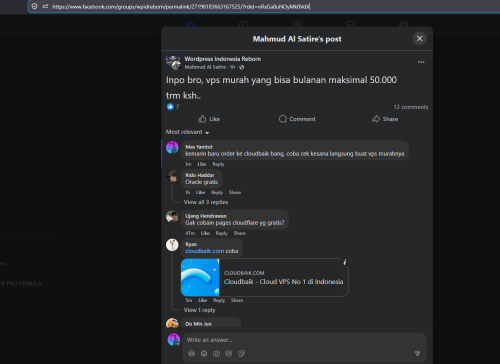
Task: Click 'Gak cobain pages cloudflare yg gratis?' text
Action: (x=235, y=223)
